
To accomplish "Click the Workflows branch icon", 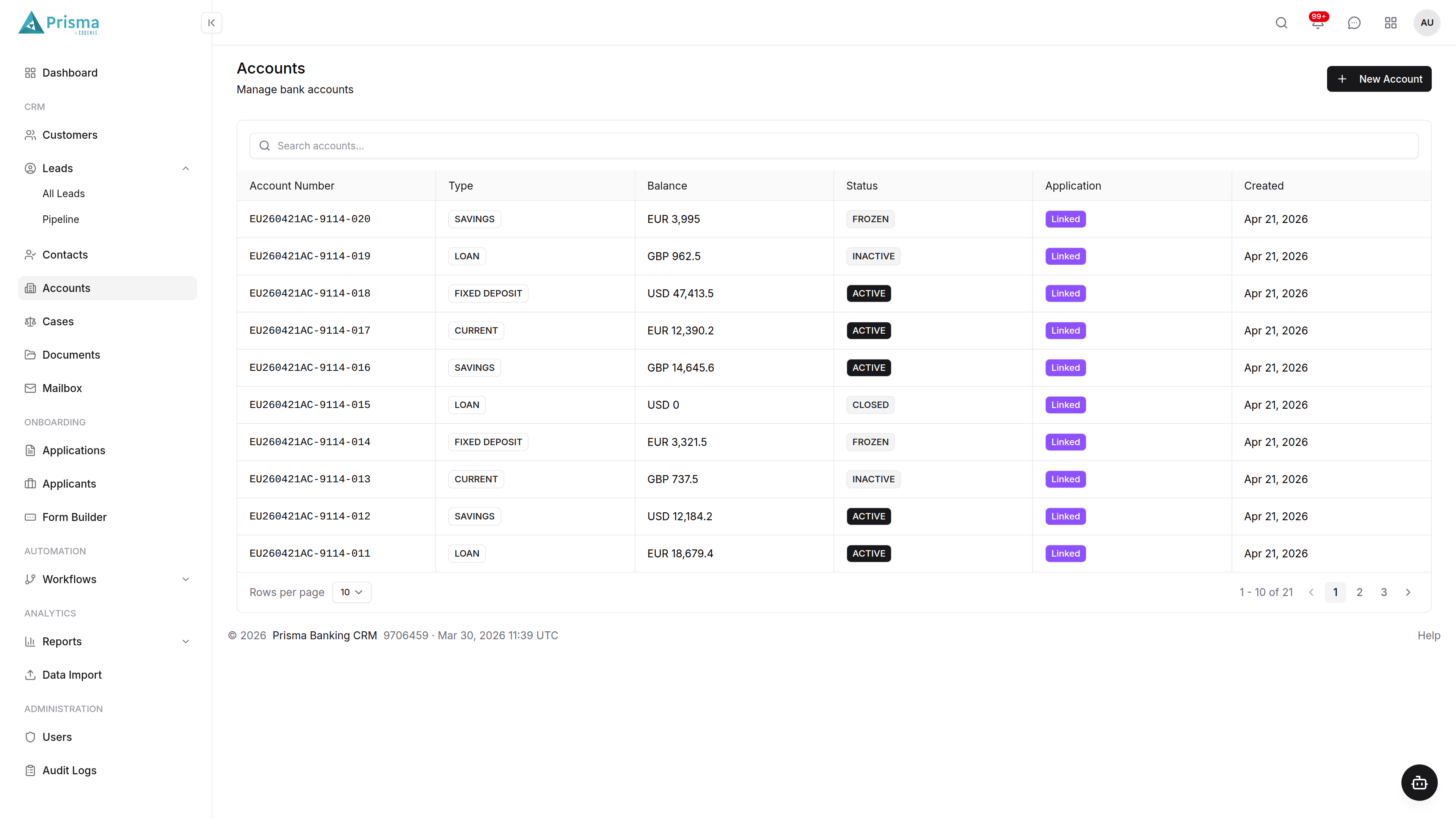I will pyautogui.click(x=30, y=579).
